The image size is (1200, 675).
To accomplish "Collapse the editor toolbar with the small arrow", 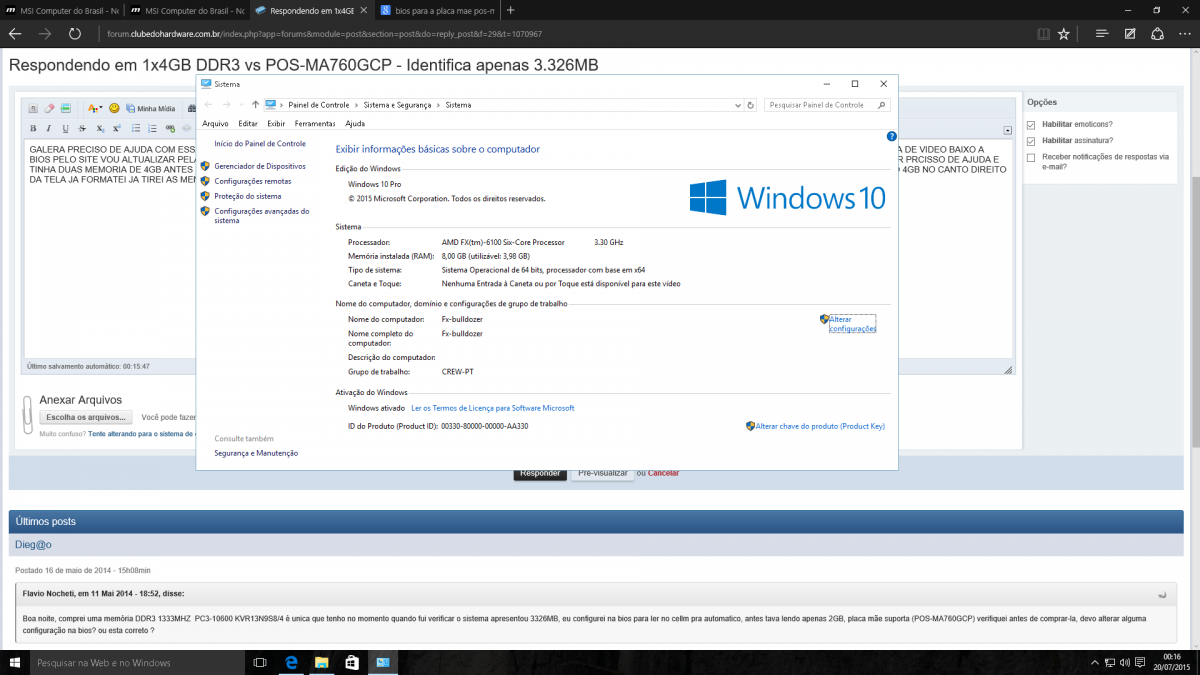I will click(1008, 130).
